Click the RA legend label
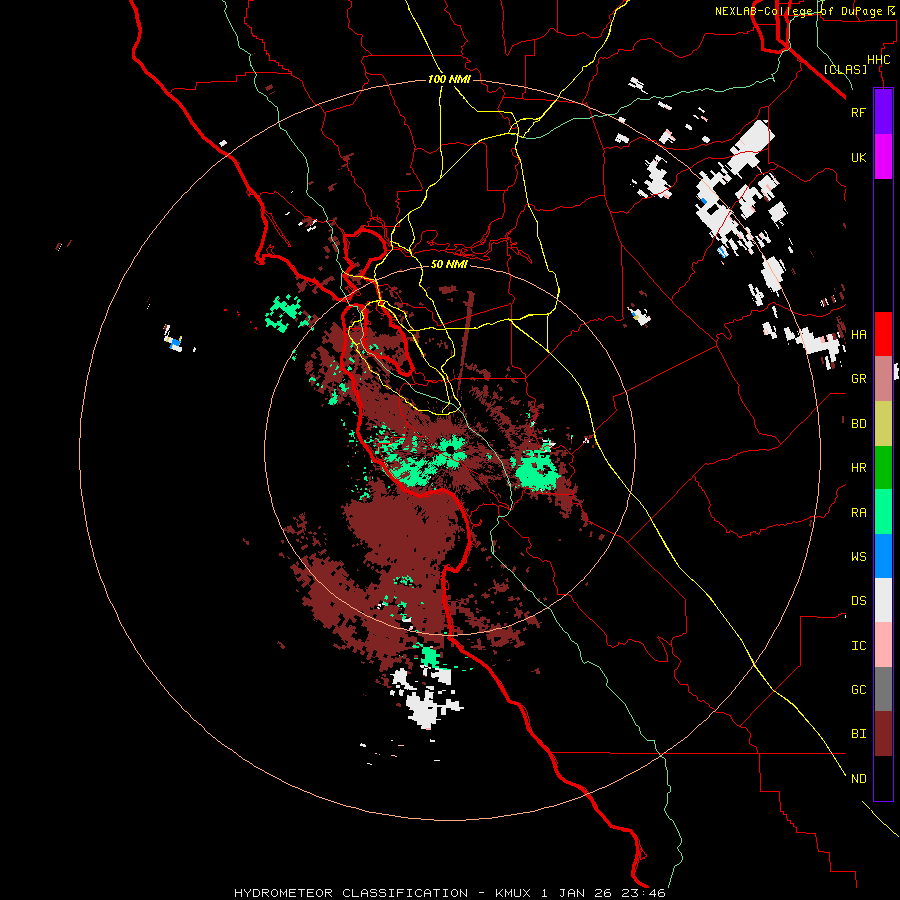900x900 pixels. point(858,513)
